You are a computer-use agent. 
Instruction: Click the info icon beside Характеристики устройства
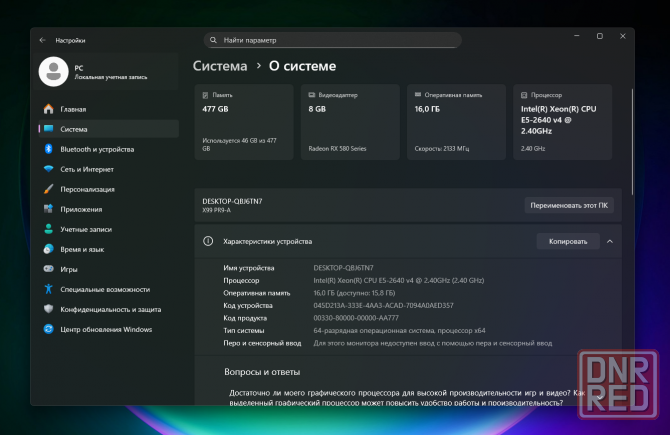[x=208, y=241]
